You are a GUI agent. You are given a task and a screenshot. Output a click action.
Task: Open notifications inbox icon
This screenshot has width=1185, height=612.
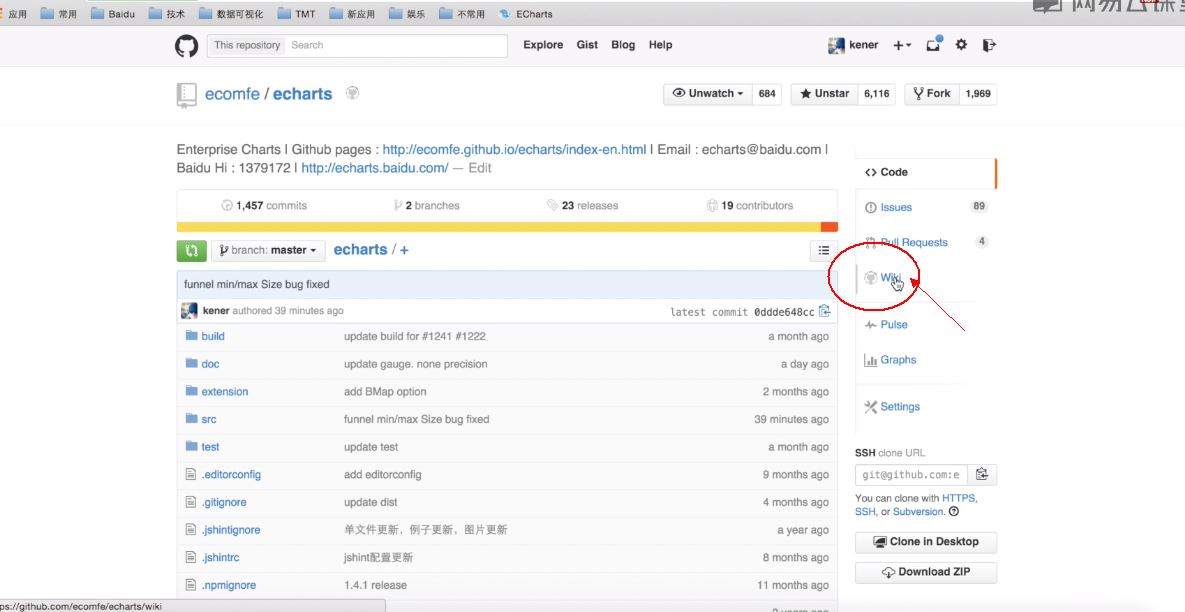[934, 45]
